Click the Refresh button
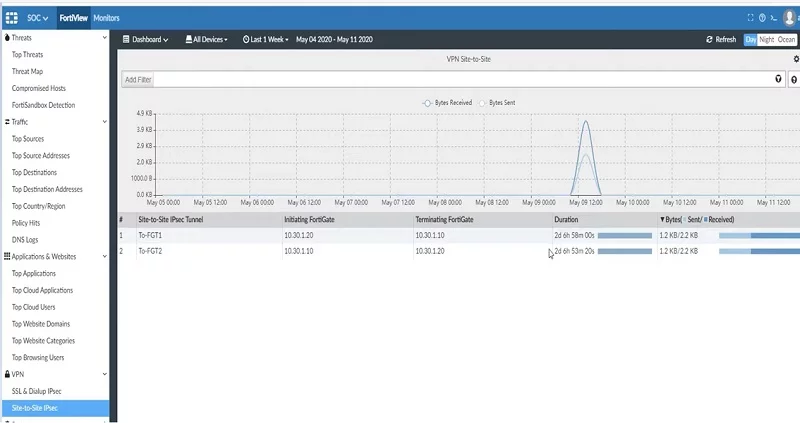Image resolution: width=800 pixels, height=423 pixels. [x=721, y=39]
